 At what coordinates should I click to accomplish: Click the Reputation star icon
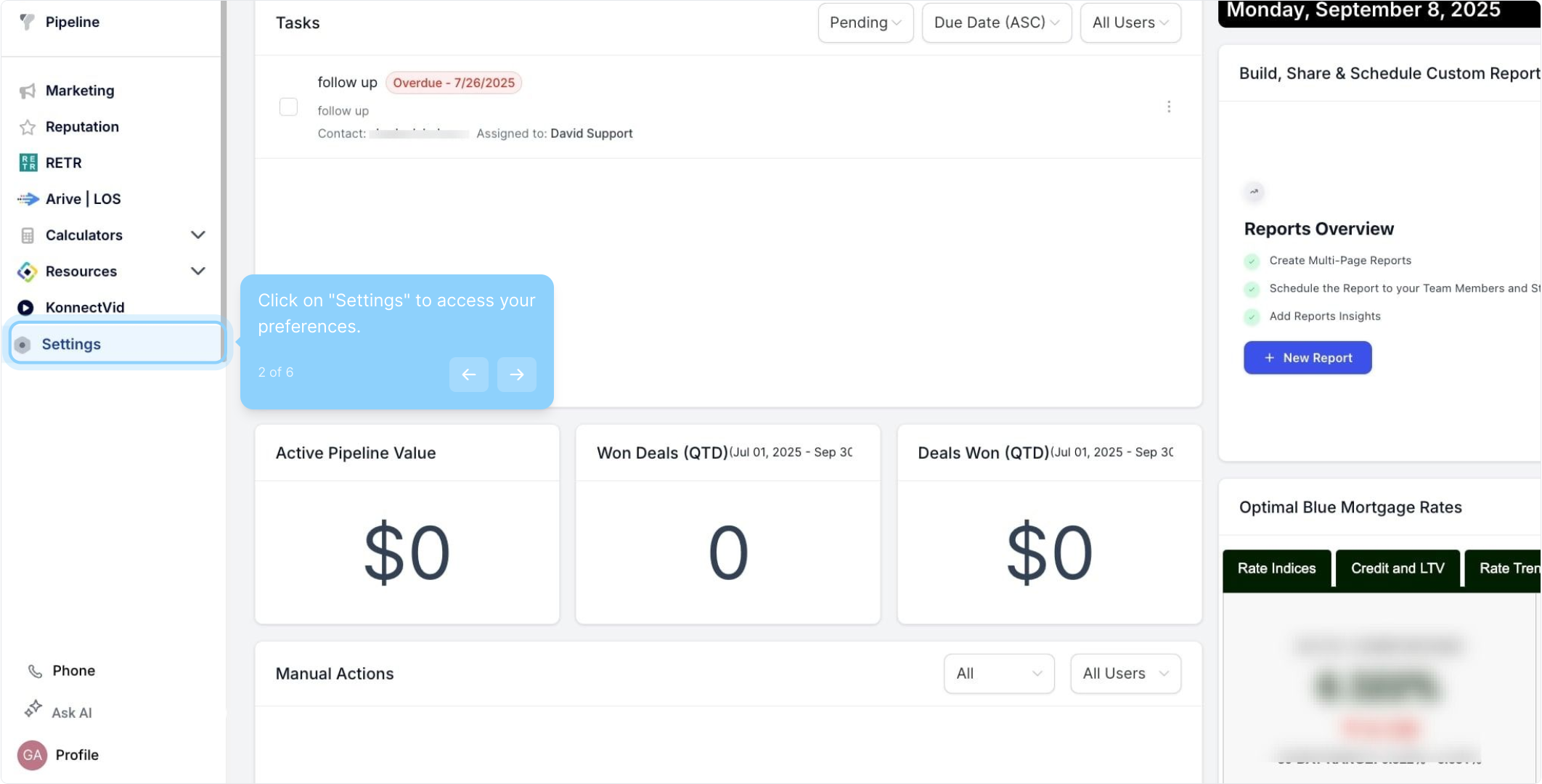(x=28, y=127)
